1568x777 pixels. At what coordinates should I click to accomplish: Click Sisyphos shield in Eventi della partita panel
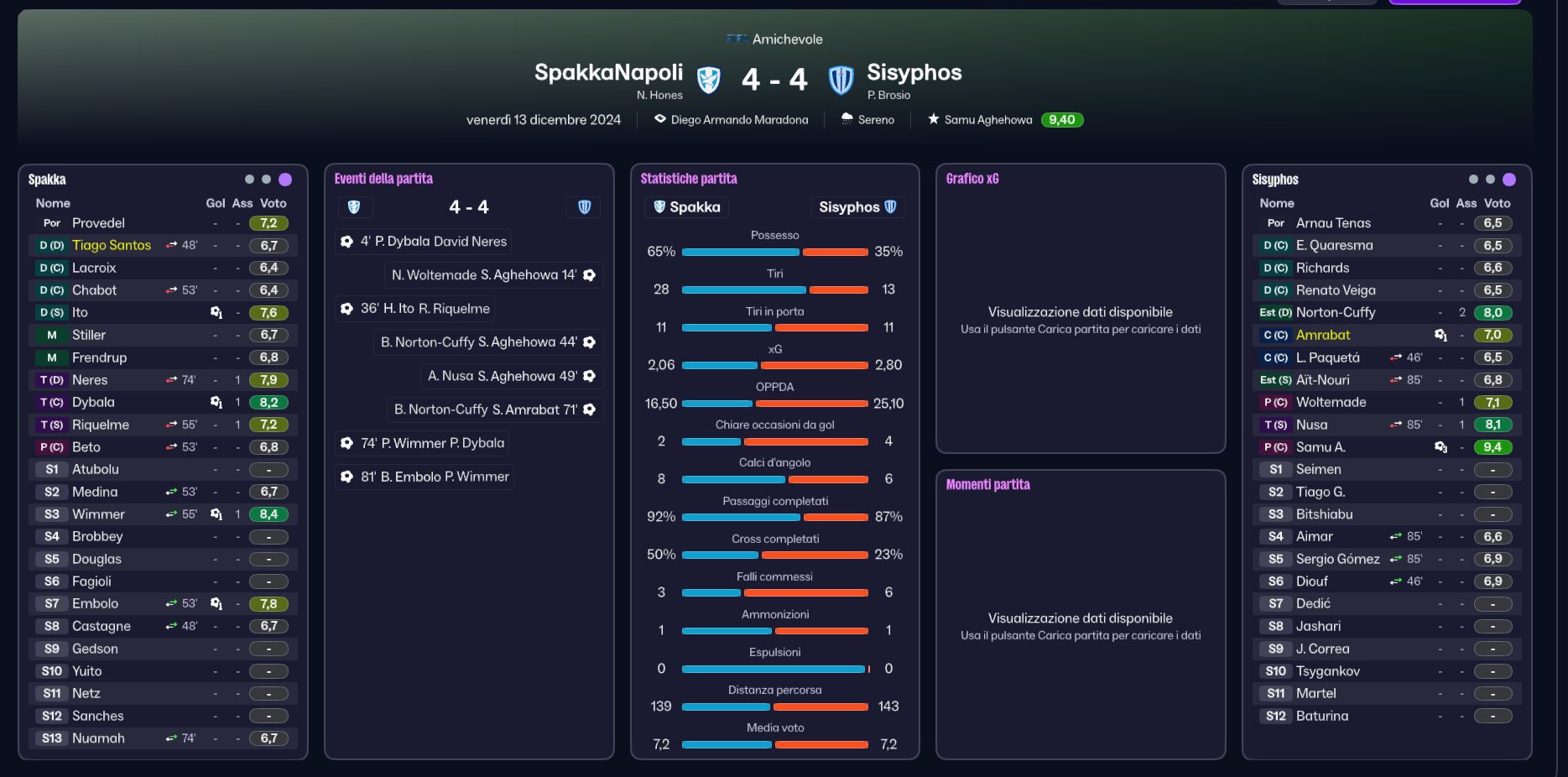tap(584, 206)
